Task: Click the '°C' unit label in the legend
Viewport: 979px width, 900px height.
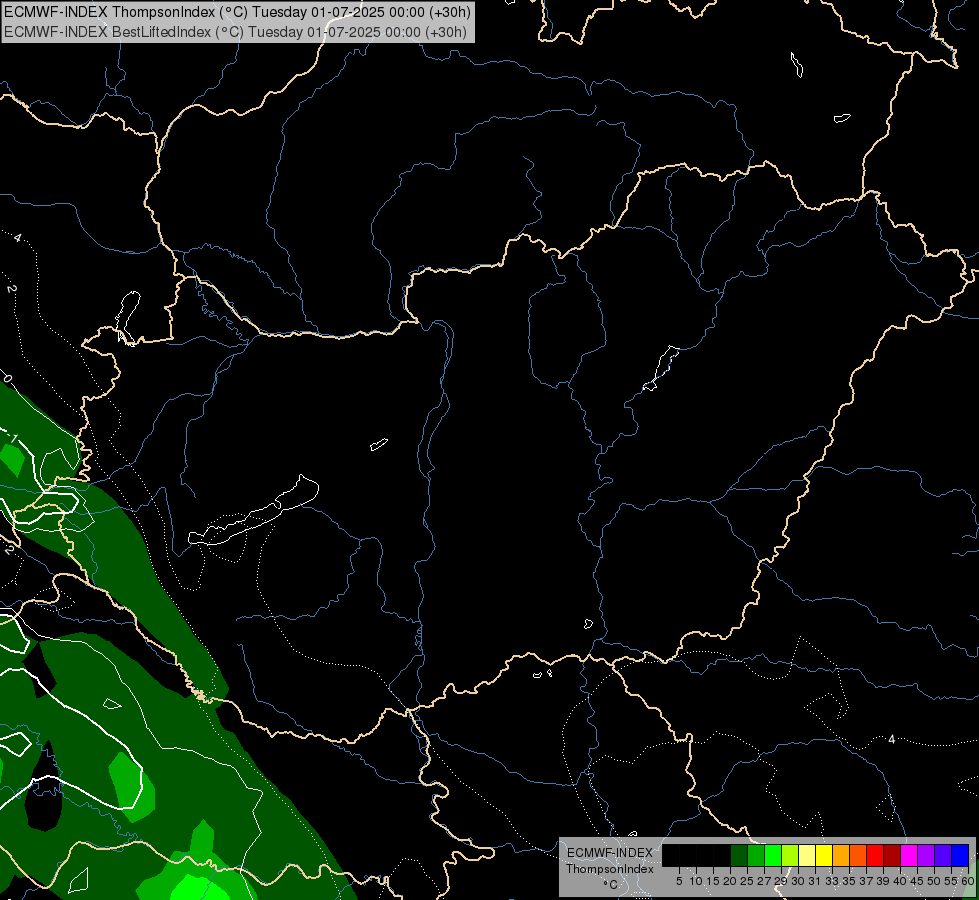Action: (x=611, y=884)
